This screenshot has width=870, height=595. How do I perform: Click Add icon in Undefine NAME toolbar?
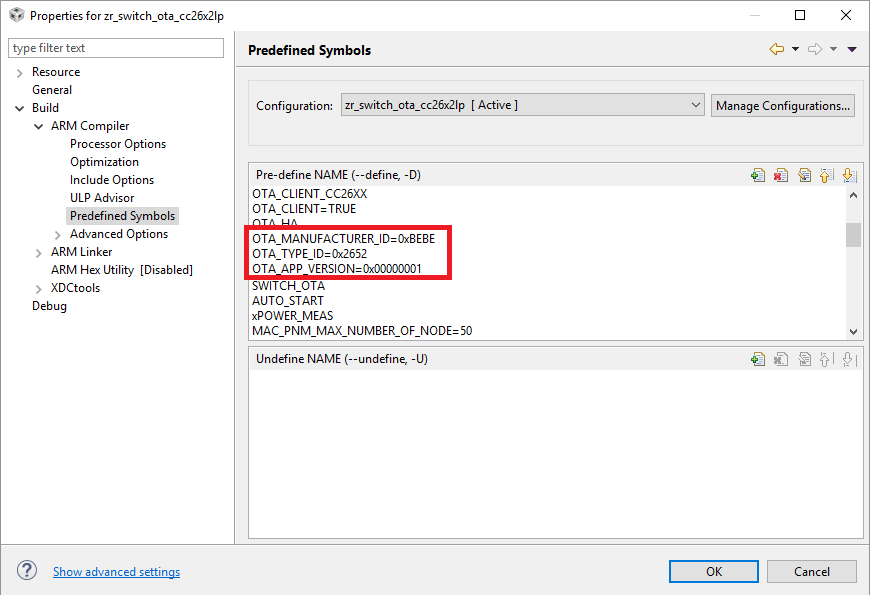pyautogui.click(x=758, y=359)
